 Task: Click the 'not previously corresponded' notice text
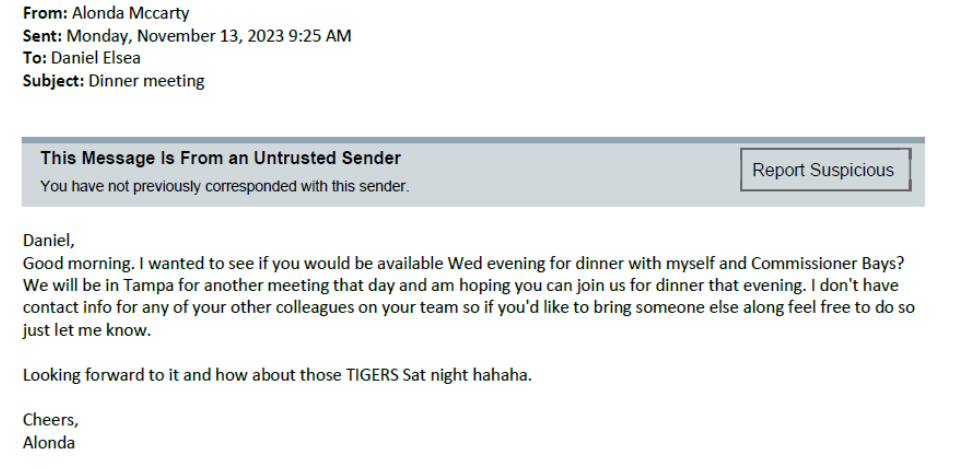click(224, 186)
